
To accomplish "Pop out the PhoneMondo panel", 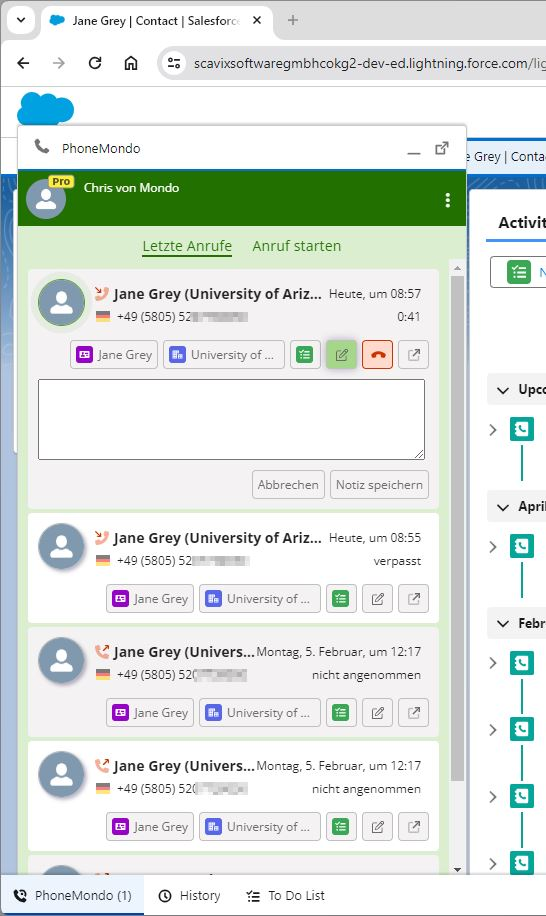I will click(x=442, y=148).
